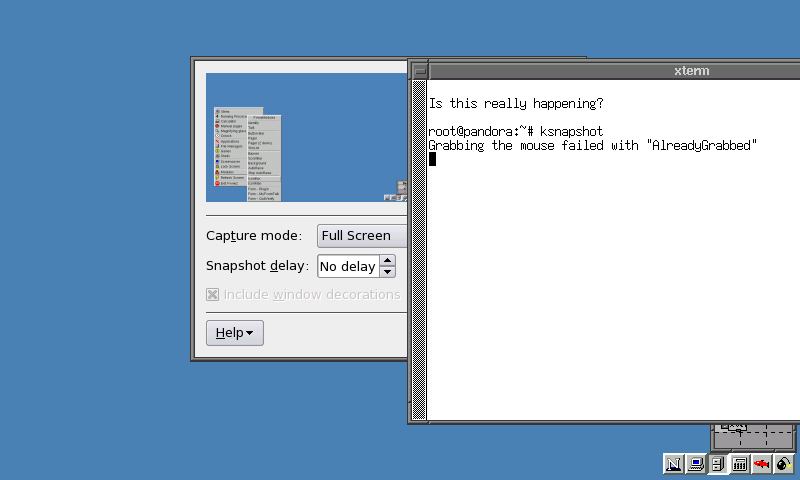Click the file cabinet launcher icon
This screenshot has height=480, width=800.
(x=718, y=464)
